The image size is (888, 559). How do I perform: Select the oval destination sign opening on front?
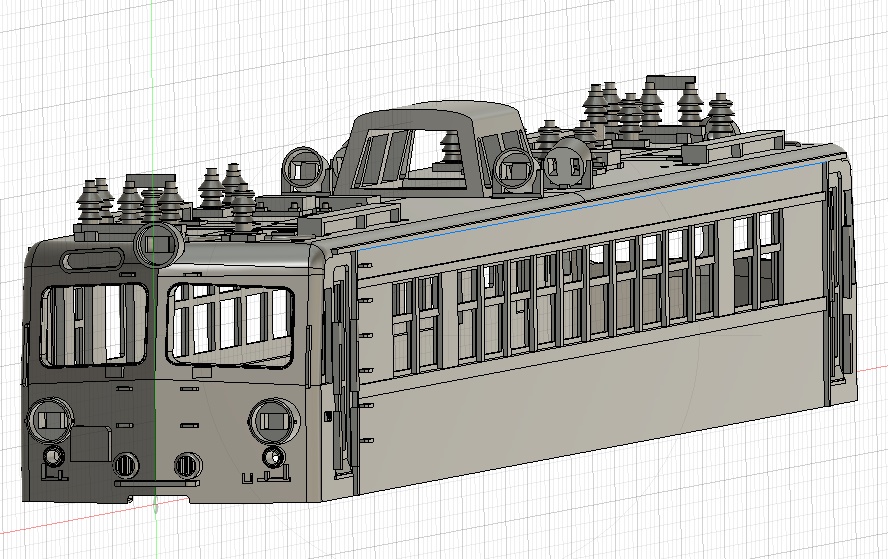click(92, 260)
